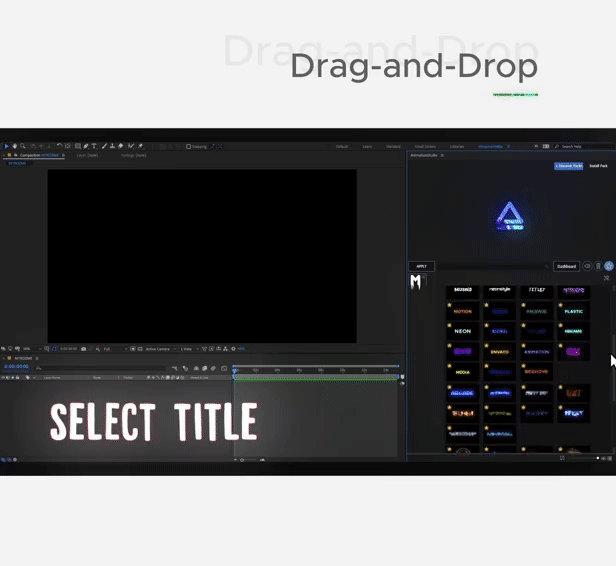Viewport: 616px width, 566px height.
Task: Select the ENVATO title preset
Action: pos(500,352)
